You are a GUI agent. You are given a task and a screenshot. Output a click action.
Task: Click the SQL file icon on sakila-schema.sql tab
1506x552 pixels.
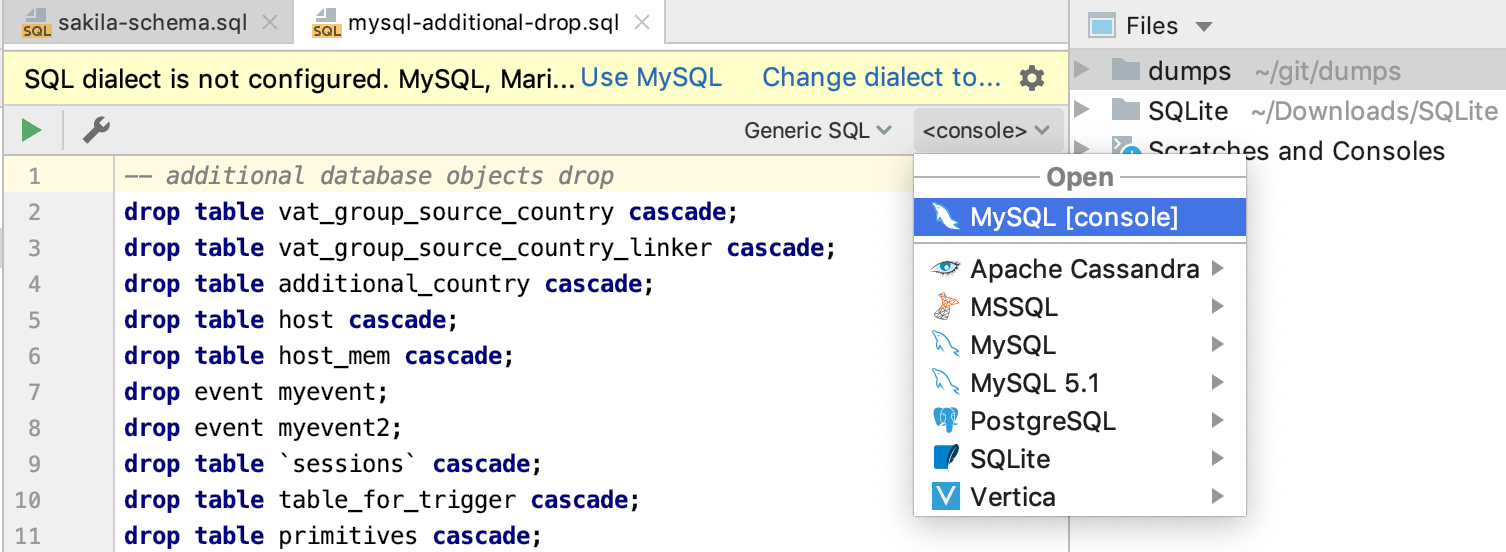pyautogui.click(x=37, y=22)
